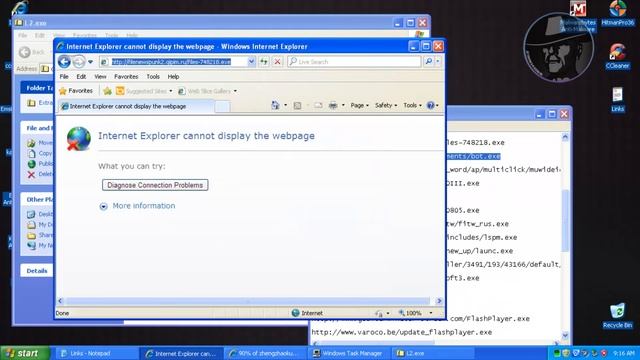The width and height of the screenshot is (640, 360).
Task: Click the Malwarebytes Anti-Malware desktop icon
Action: pyautogui.click(x=578, y=16)
